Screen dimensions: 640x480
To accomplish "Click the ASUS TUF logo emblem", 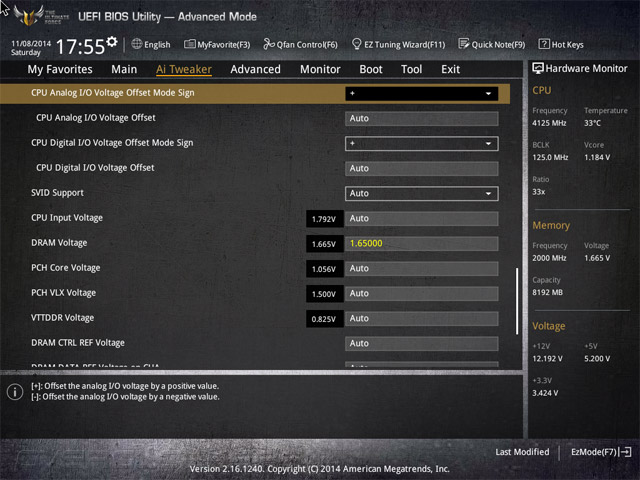I will (29, 16).
